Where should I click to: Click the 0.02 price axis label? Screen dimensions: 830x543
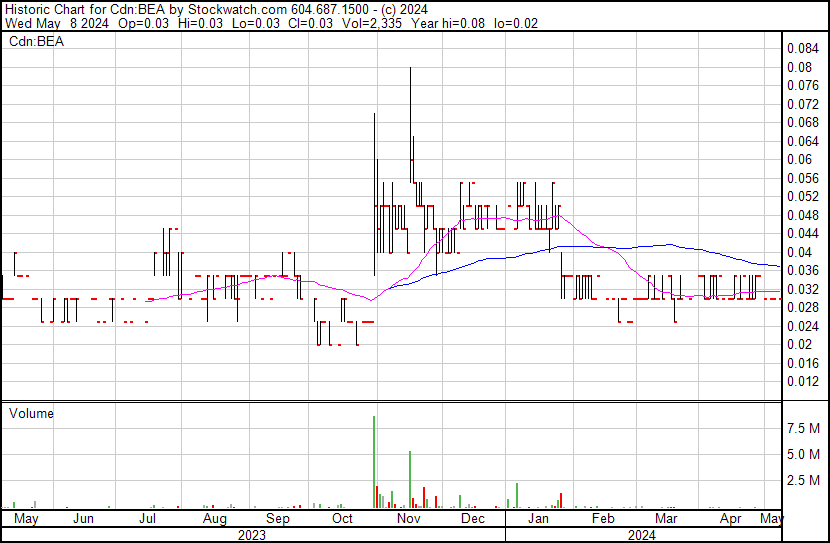[799, 345]
